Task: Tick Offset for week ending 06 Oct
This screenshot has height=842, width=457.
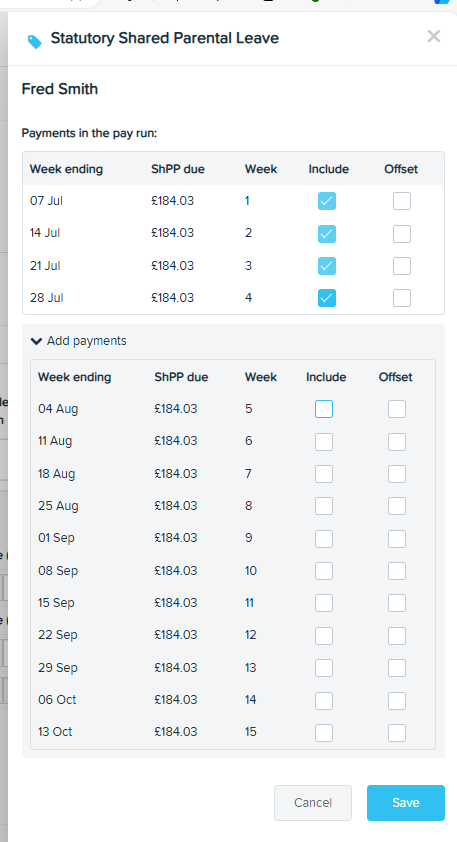Action: point(397,700)
